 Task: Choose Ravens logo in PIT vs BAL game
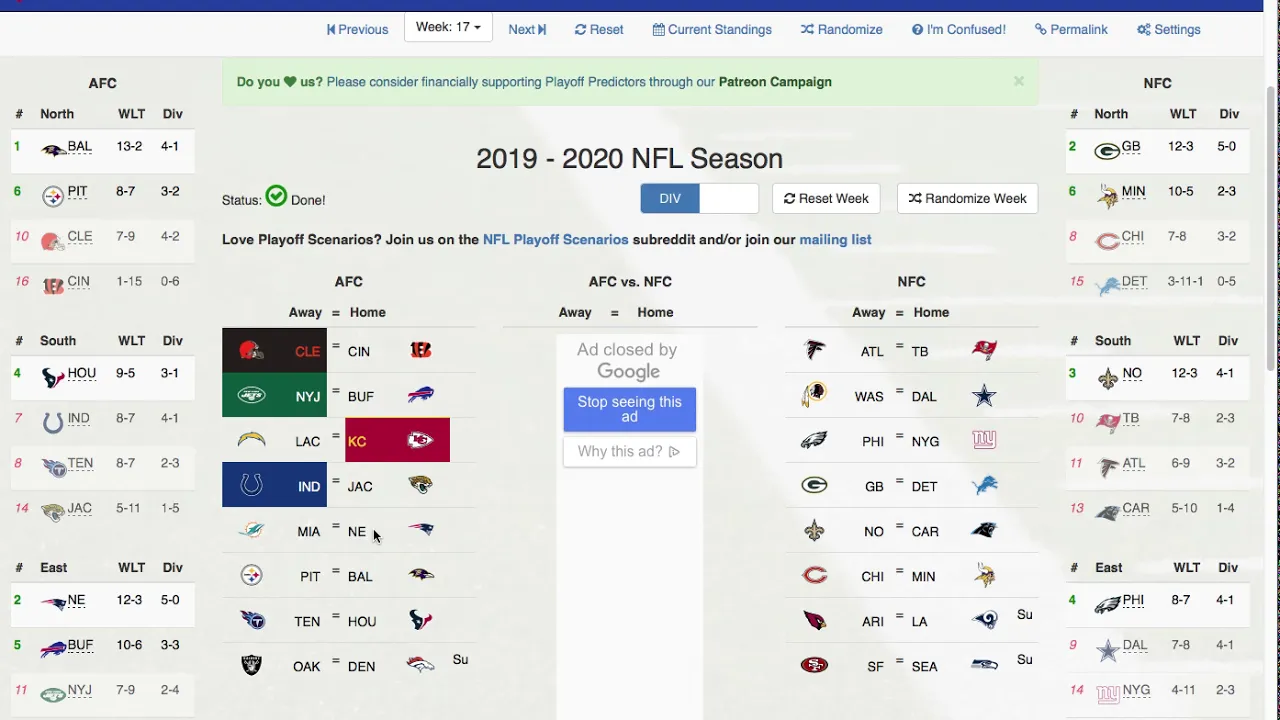click(x=421, y=575)
